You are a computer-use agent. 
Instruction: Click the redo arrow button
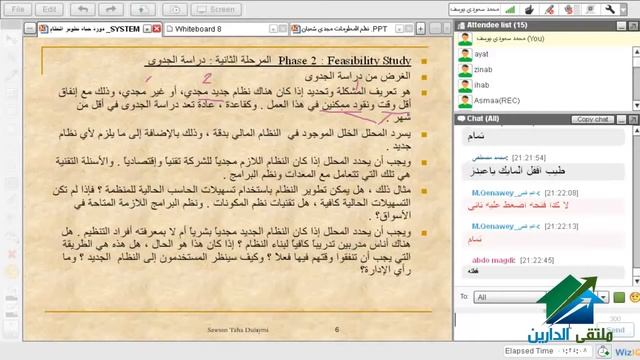111,9
